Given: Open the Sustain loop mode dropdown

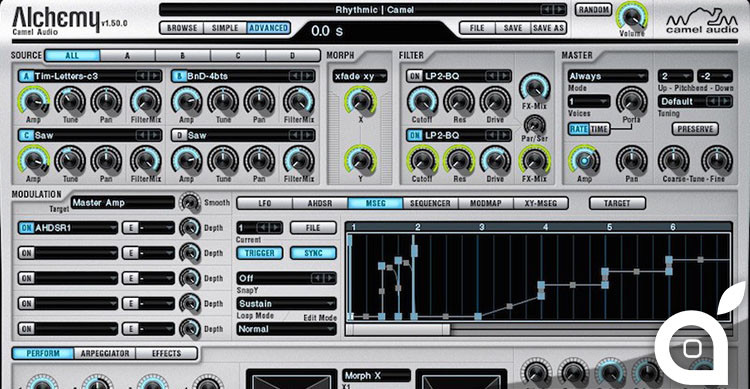Looking at the screenshot, I should pyautogui.click(x=287, y=303).
